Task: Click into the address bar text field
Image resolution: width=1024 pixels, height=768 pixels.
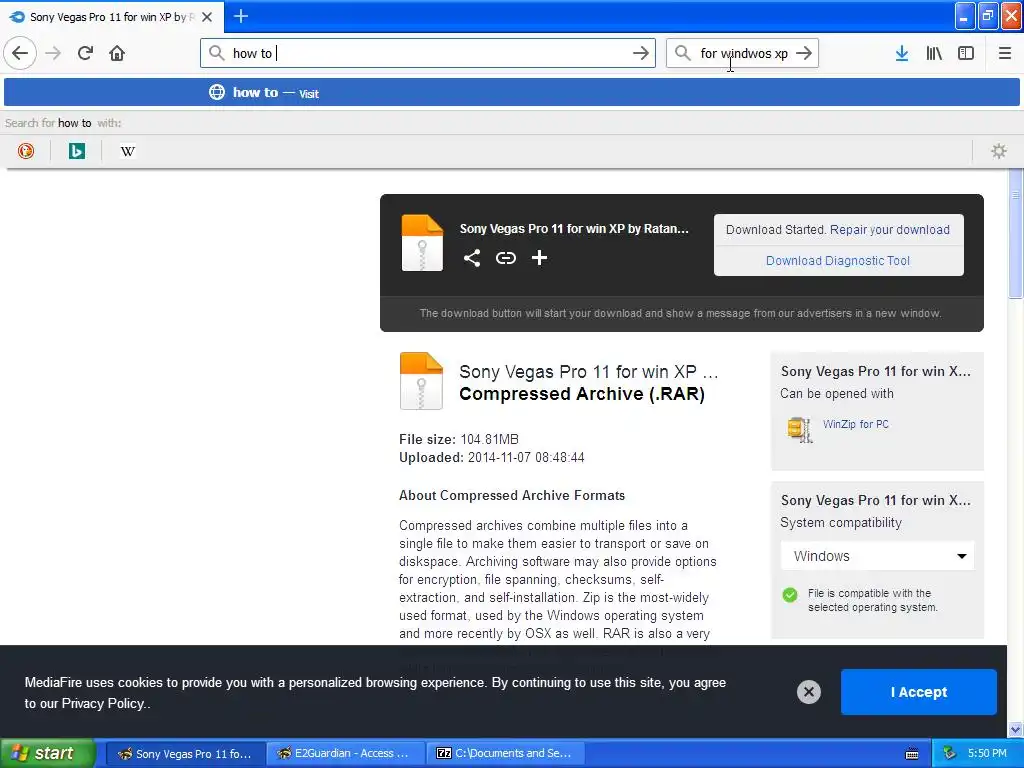Action: tap(428, 53)
